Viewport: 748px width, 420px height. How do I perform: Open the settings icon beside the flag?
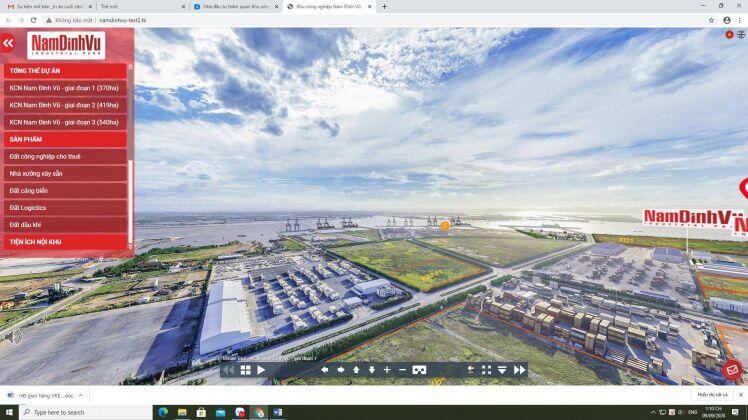(x=741, y=34)
